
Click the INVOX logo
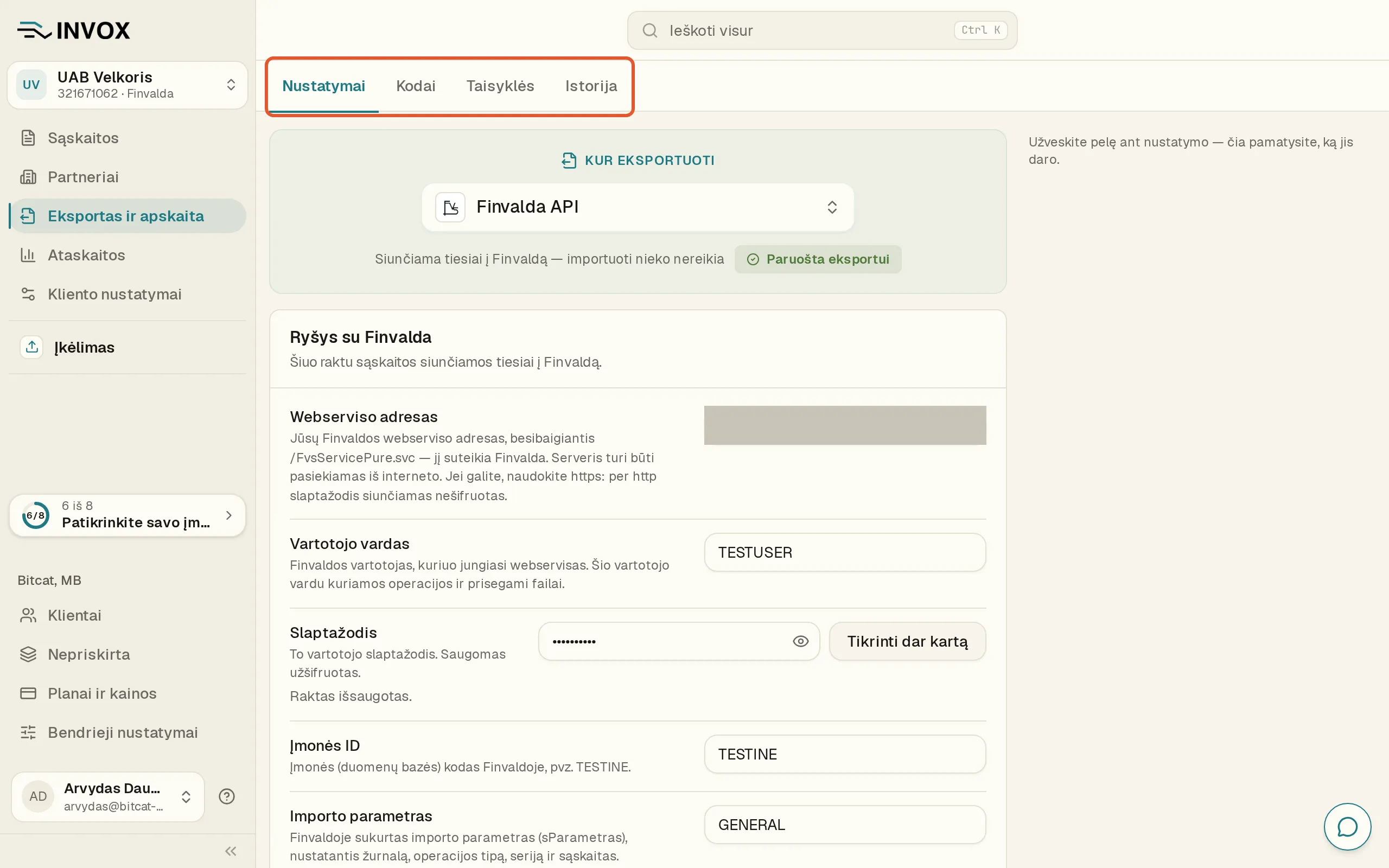click(73, 30)
